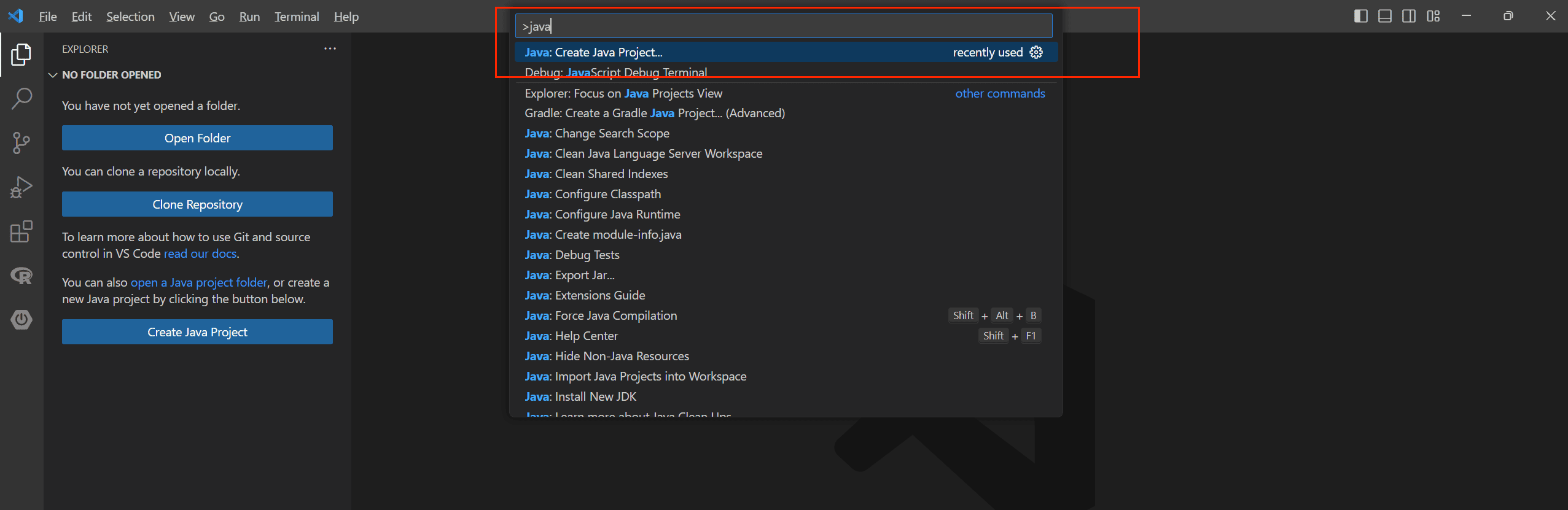1568x510 pixels.
Task: Click the EXPLORER panel title
Action: pyautogui.click(x=85, y=49)
